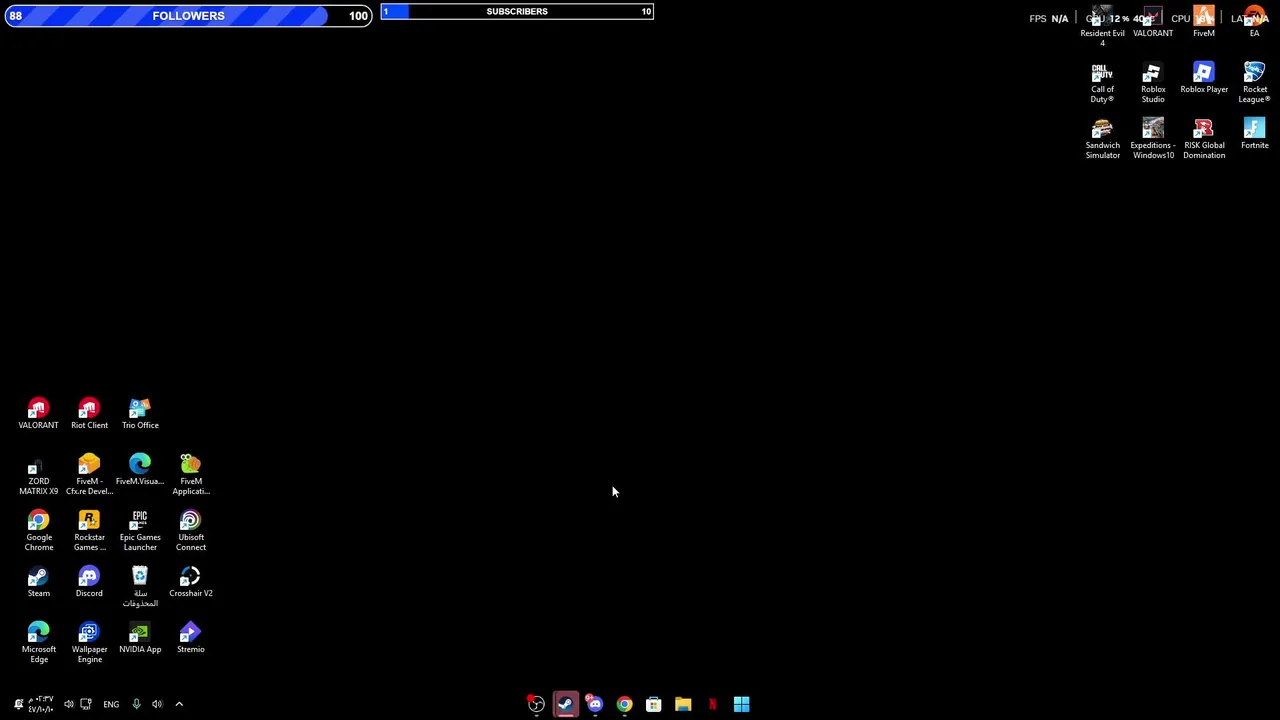
Task: Open the Windows Start menu
Action: (741, 704)
